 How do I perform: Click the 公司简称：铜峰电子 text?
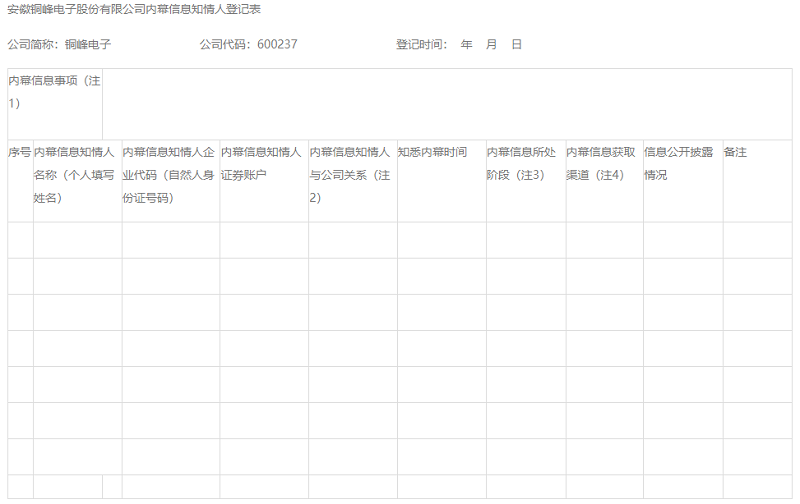pos(59,45)
